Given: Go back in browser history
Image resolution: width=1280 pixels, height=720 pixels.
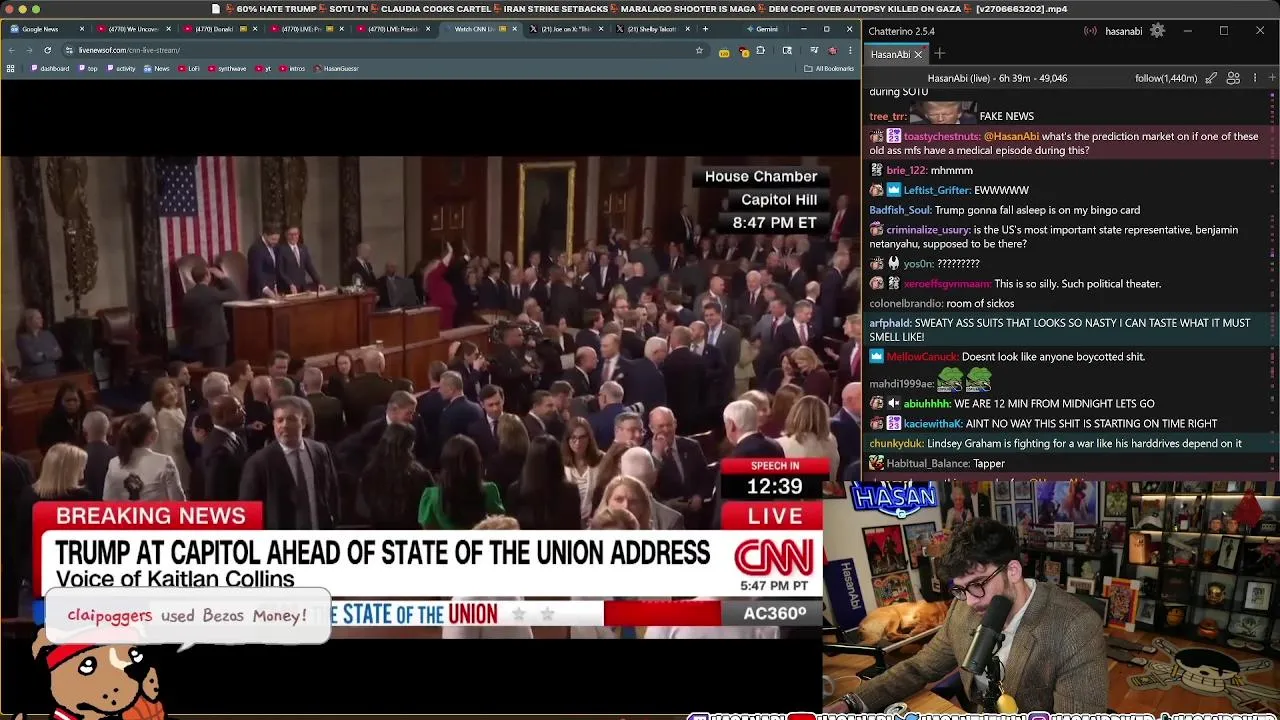Looking at the screenshot, I should (11, 50).
